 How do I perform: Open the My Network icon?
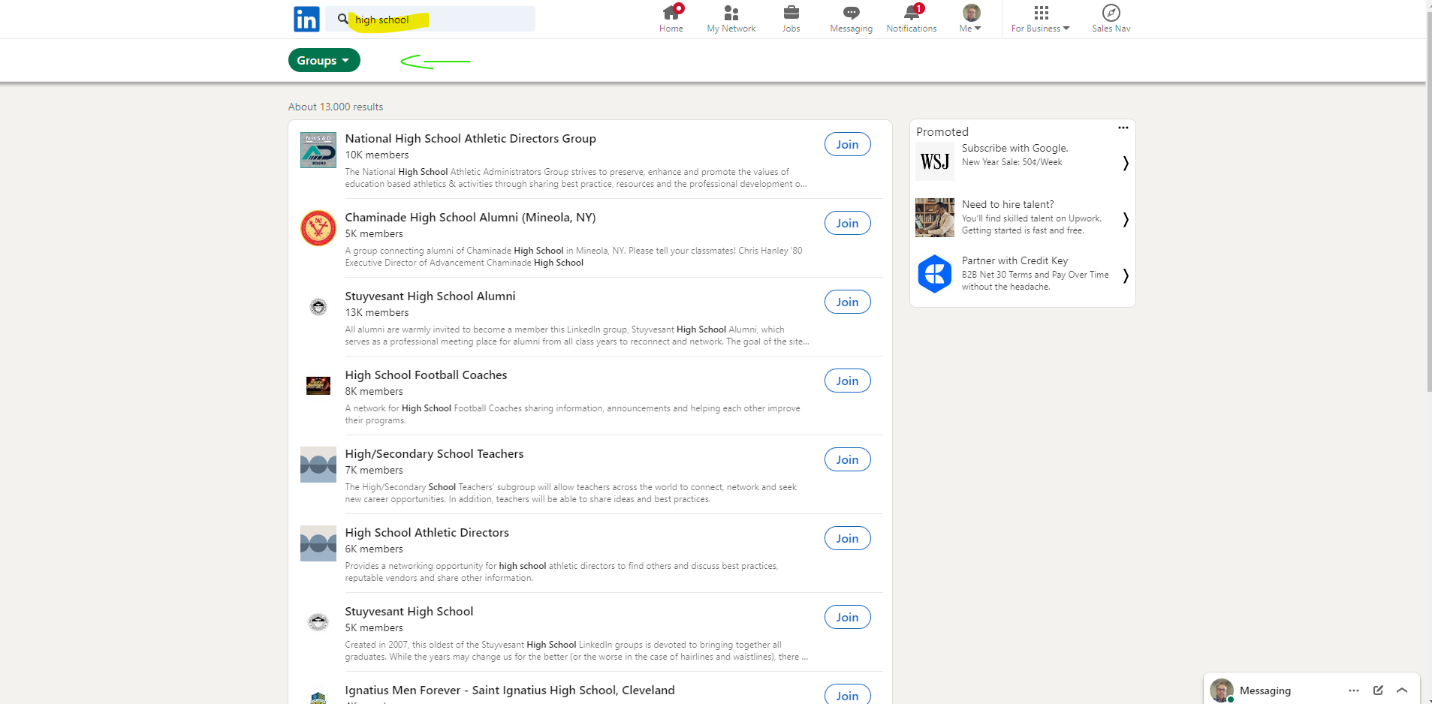click(731, 13)
